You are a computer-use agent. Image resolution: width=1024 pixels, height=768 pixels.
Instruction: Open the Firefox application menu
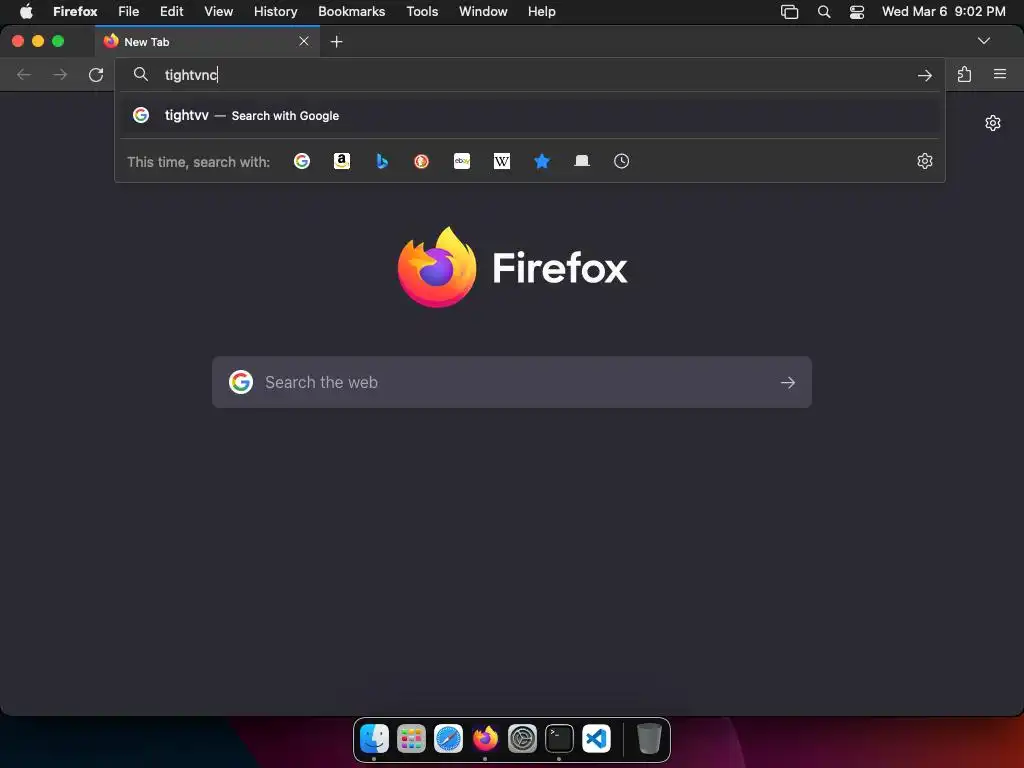(75, 12)
